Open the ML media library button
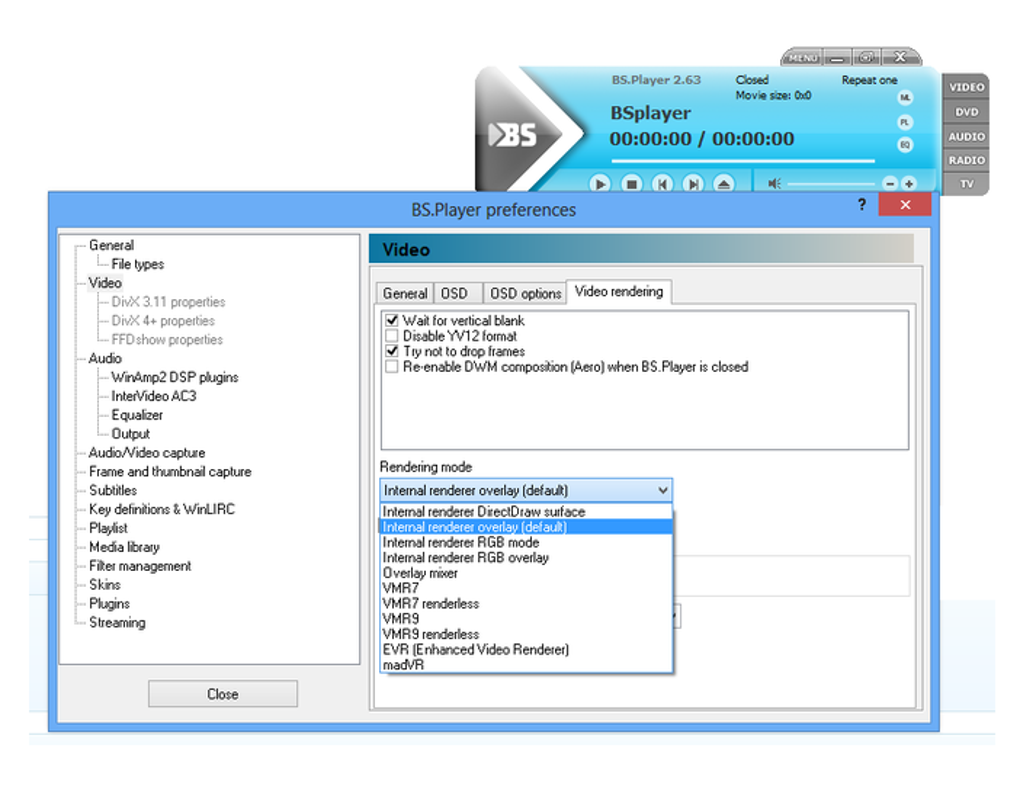 coord(905,98)
